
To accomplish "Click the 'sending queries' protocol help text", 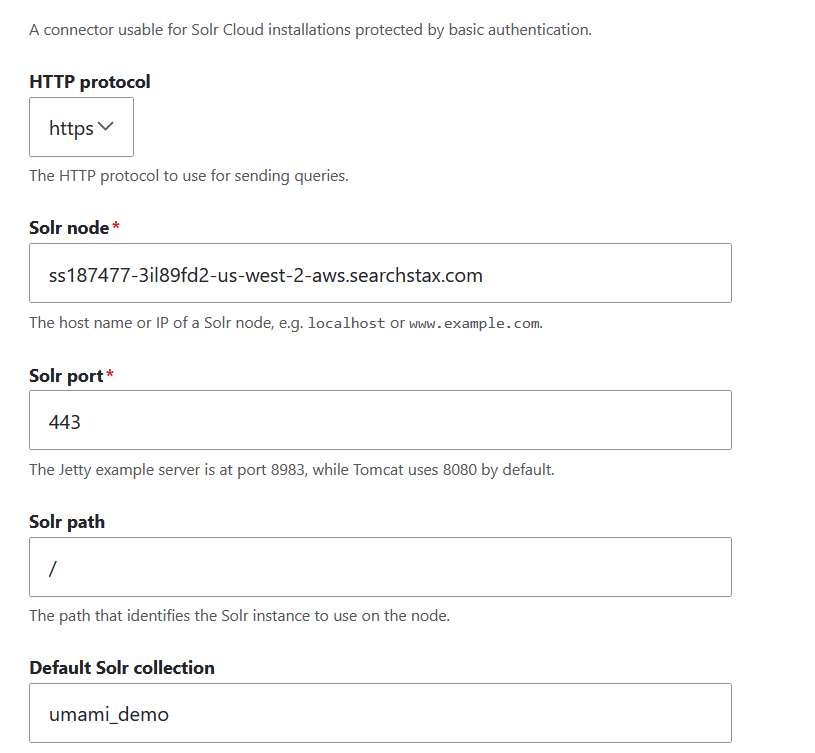I will pyautogui.click(x=188, y=176).
